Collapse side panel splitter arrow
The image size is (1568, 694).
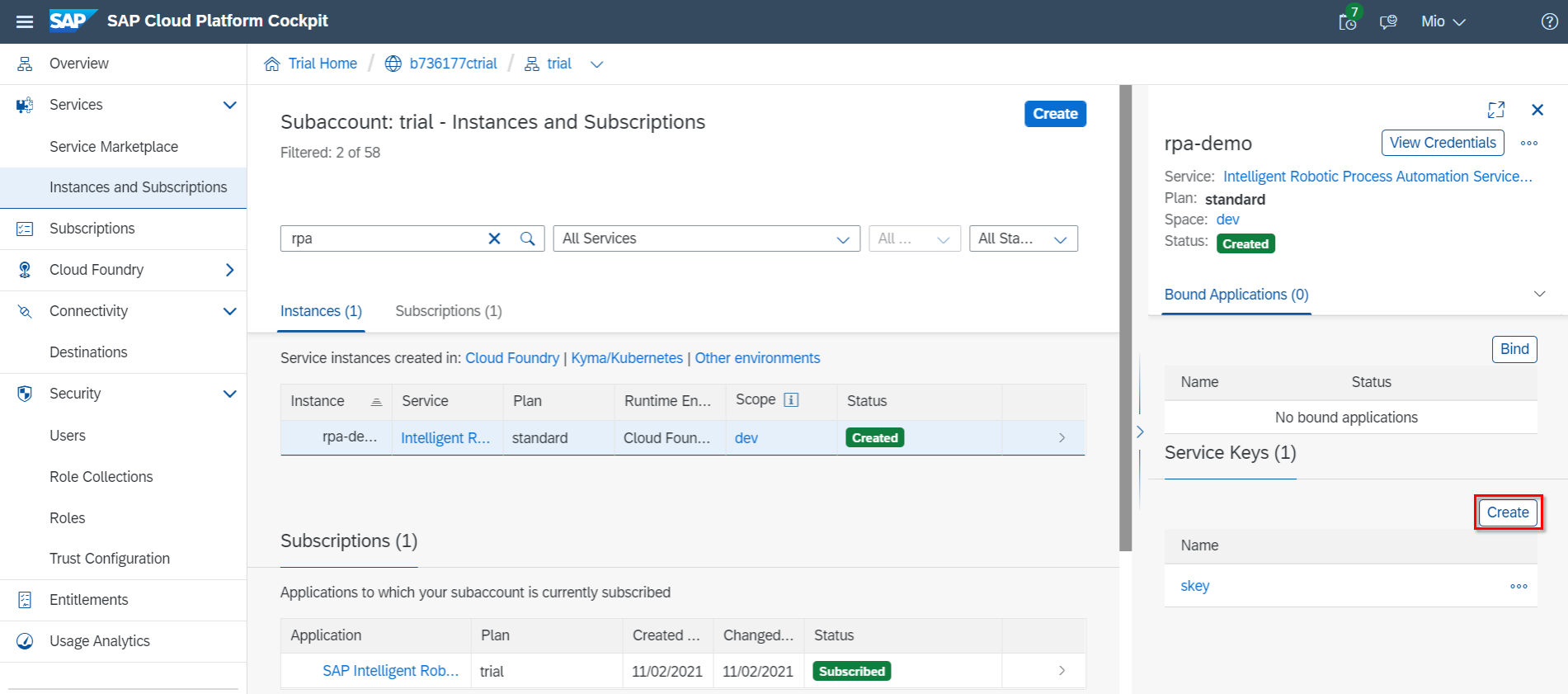(x=1140, y=432)
